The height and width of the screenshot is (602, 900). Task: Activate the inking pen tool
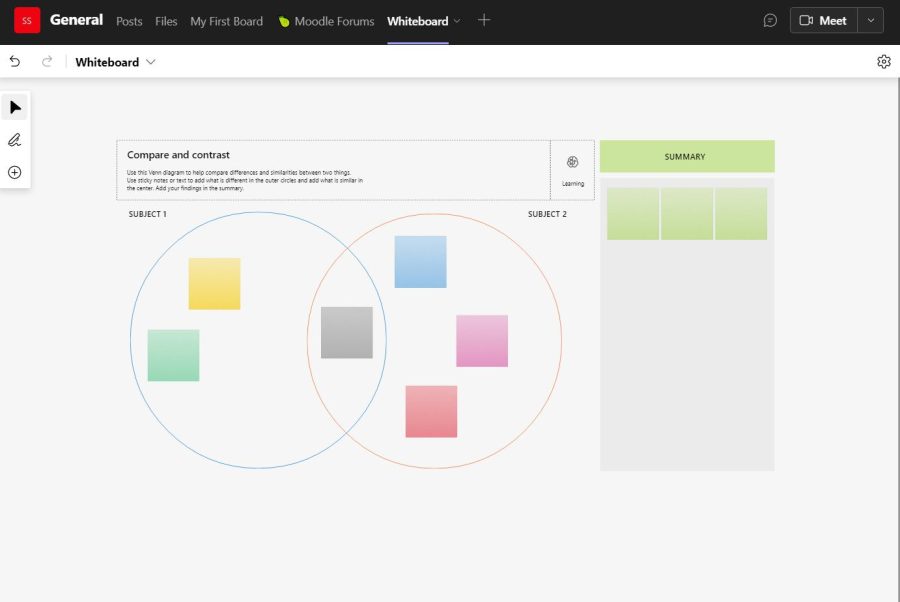(x=14, y=139)
